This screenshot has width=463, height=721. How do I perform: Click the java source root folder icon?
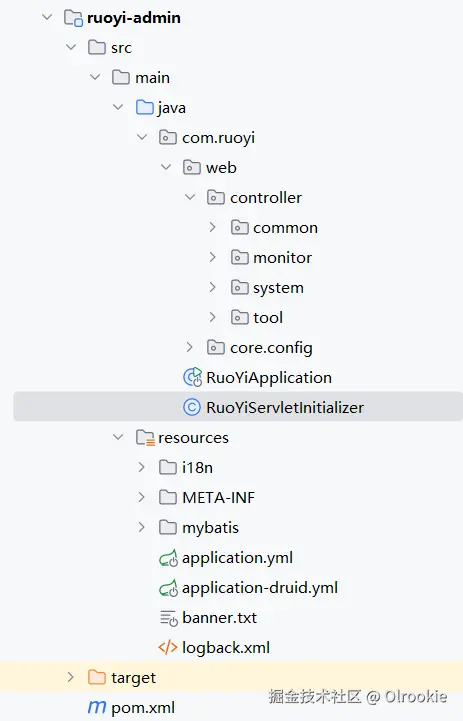click(x=144, y=108)
